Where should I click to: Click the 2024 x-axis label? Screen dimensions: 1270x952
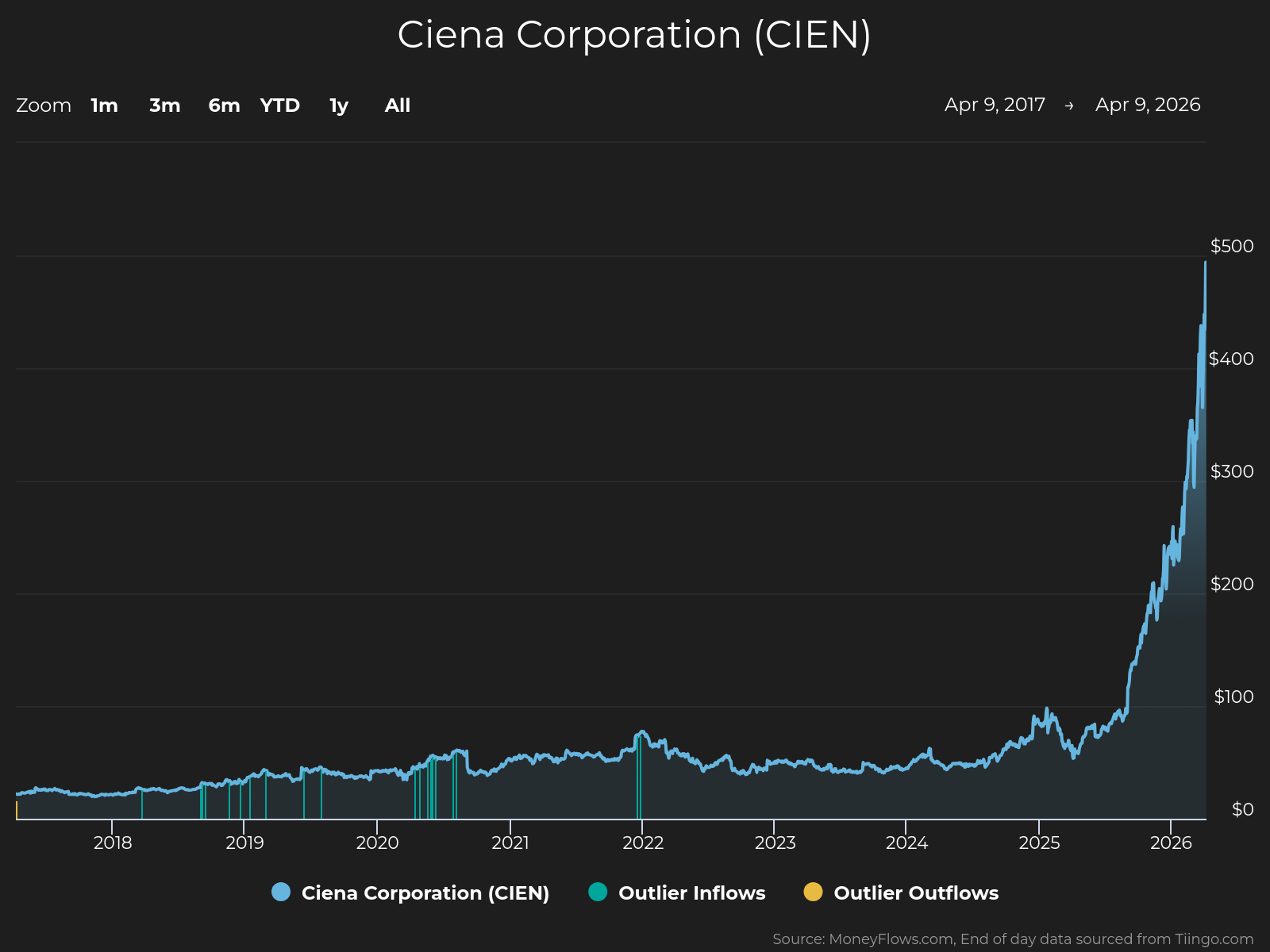[907, 843]
